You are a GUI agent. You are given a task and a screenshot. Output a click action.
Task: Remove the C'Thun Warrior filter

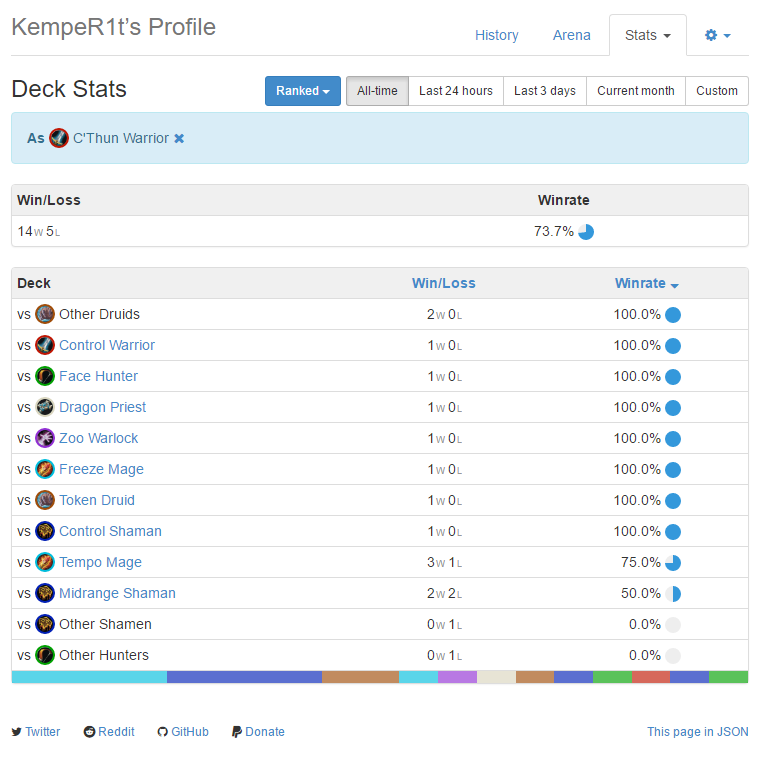[x=179, y=139]
